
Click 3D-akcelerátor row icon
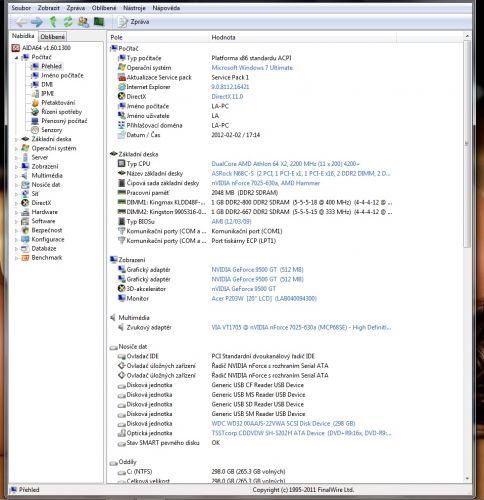click(122, 289)
